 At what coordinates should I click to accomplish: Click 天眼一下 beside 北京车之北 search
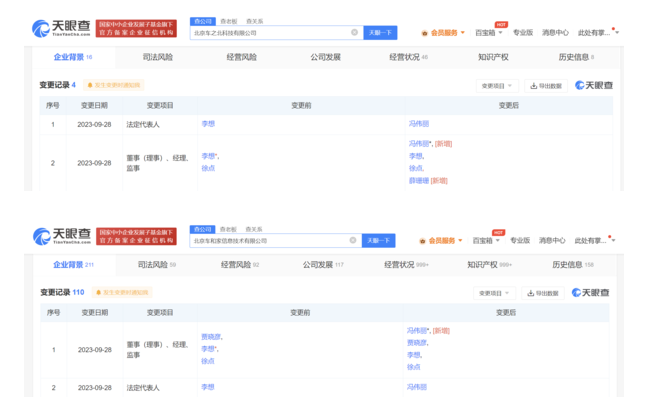(380, 33)
